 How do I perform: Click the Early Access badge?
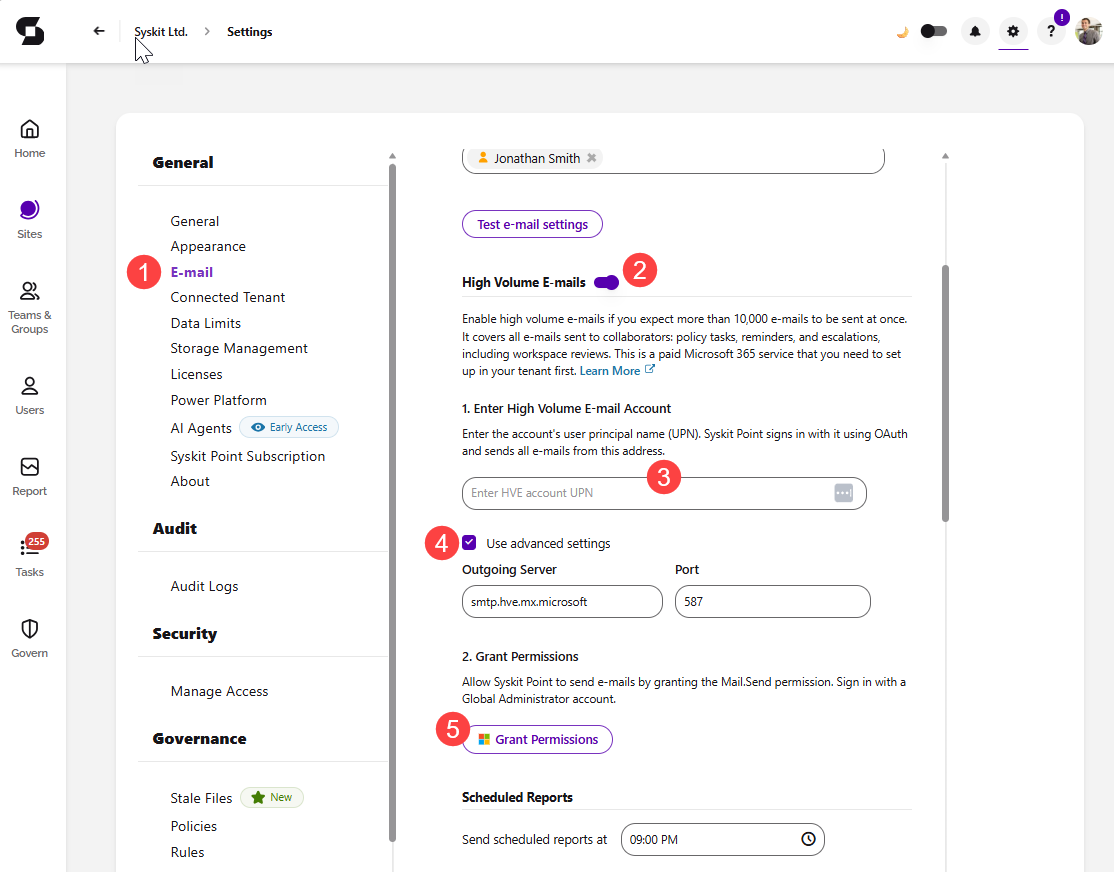click(289, 427)
